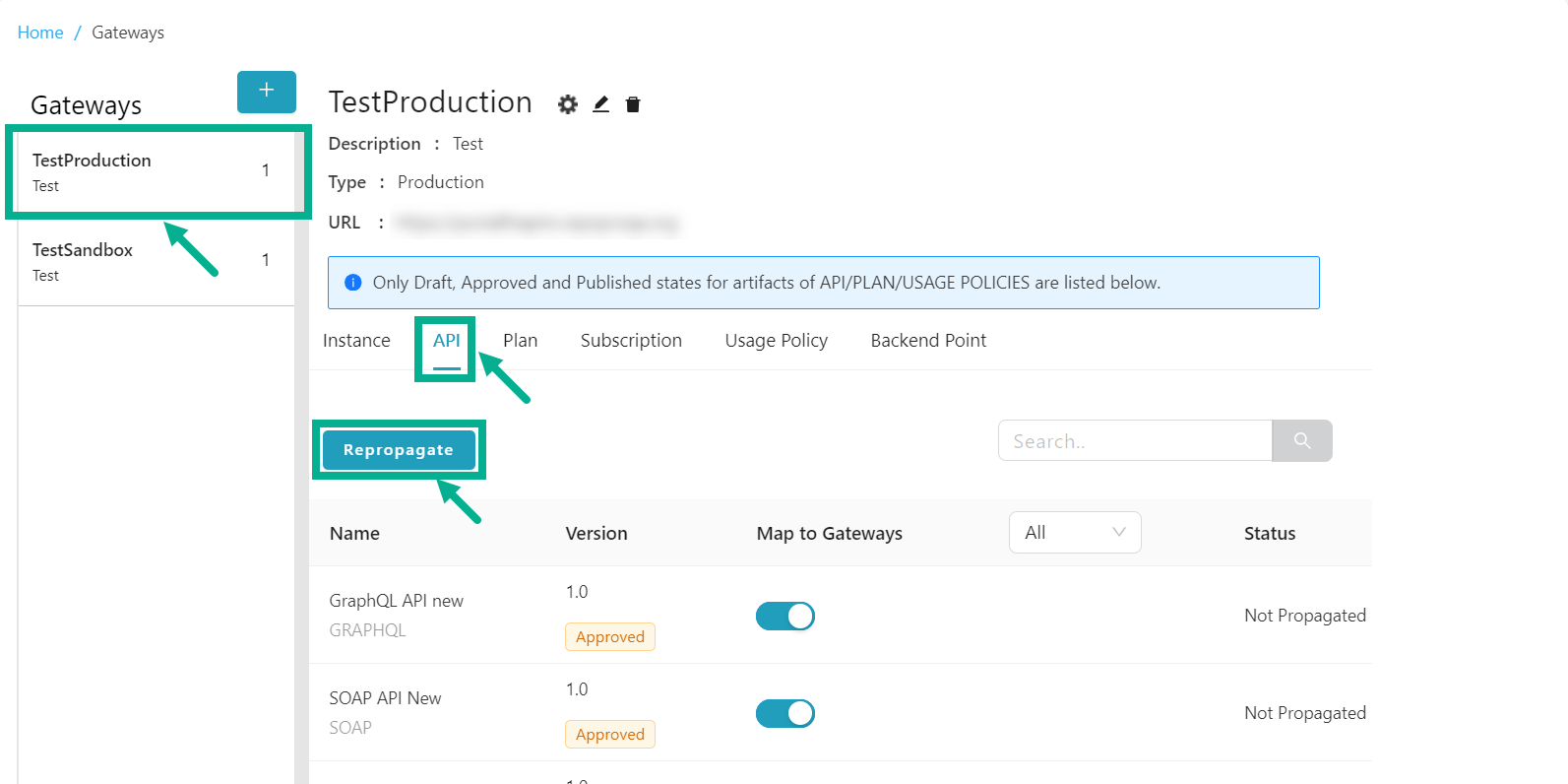Delete TestProduction gateway using trash icon
Screen dimensions: 1568x784
pyautogui.click(x=633, y=104)
